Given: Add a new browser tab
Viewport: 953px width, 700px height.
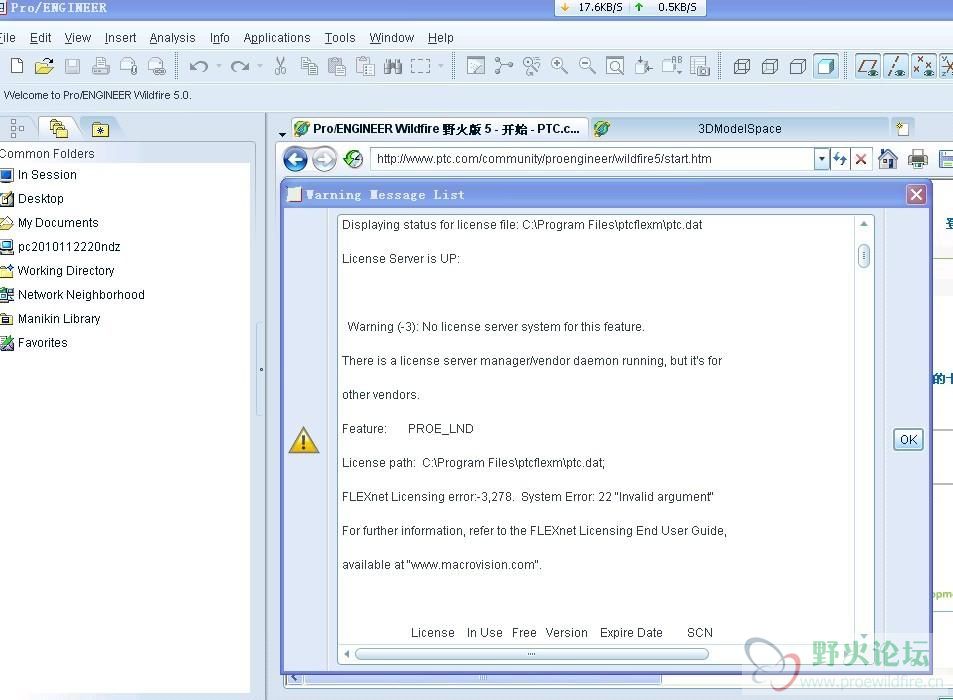Looking at the screenshot, I should tap(903, 128).
